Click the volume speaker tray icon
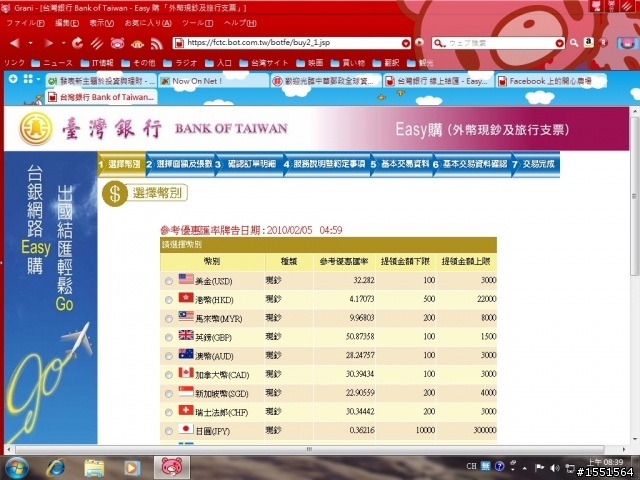 click(555, 468)
